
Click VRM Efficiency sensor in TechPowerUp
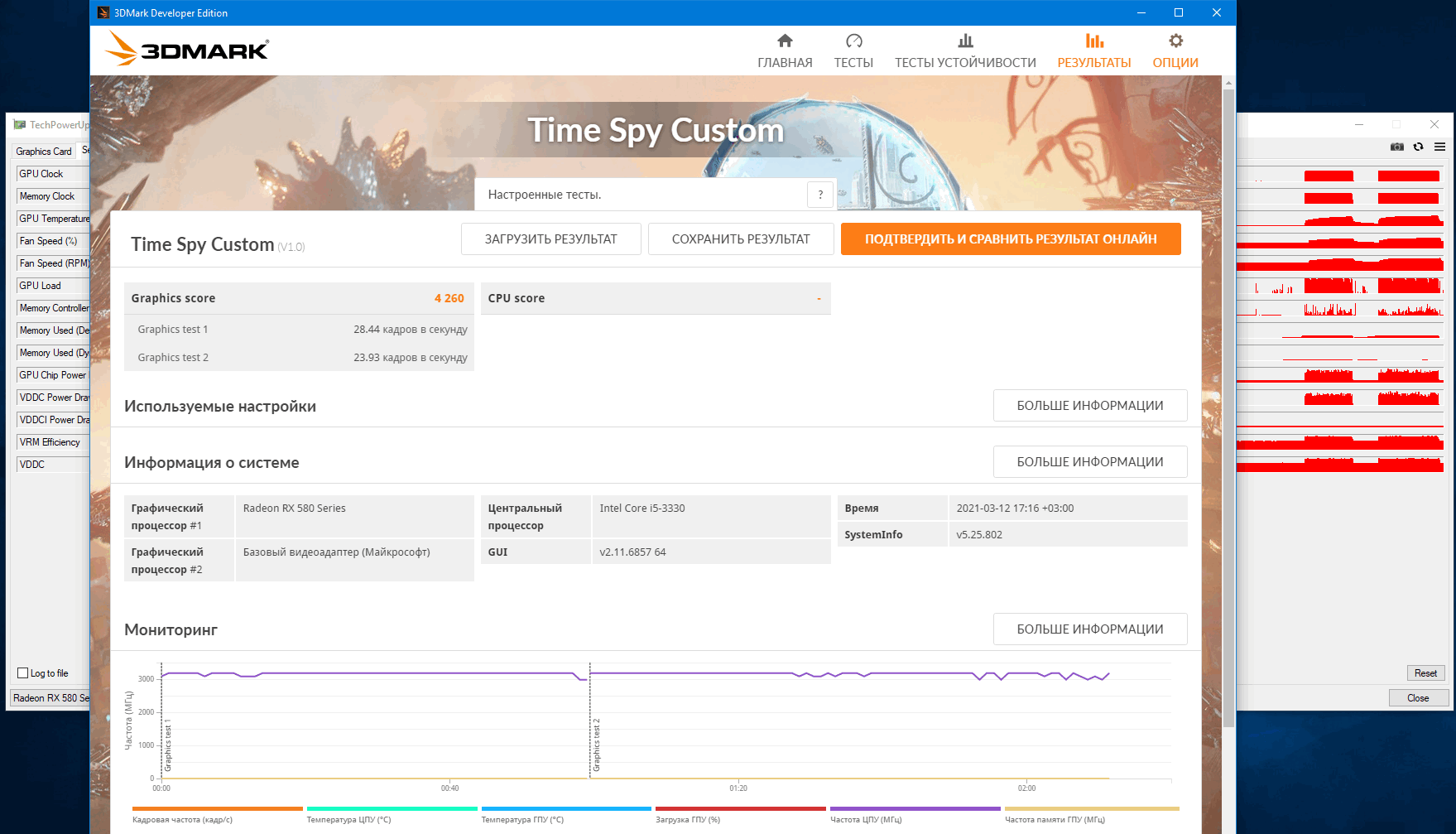coord(53,442)
